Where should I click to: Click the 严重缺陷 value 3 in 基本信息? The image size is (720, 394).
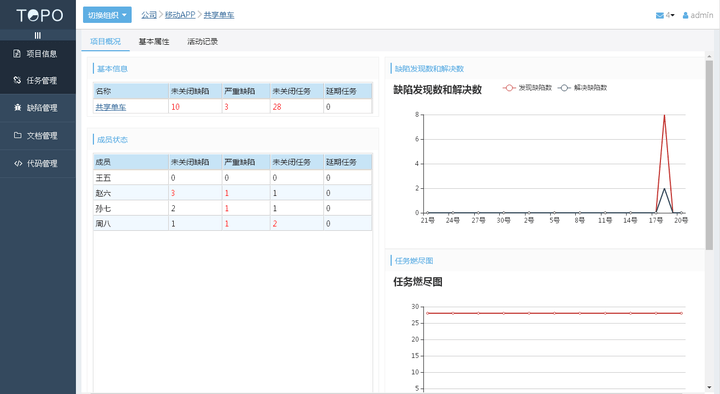tap(226, 107)
